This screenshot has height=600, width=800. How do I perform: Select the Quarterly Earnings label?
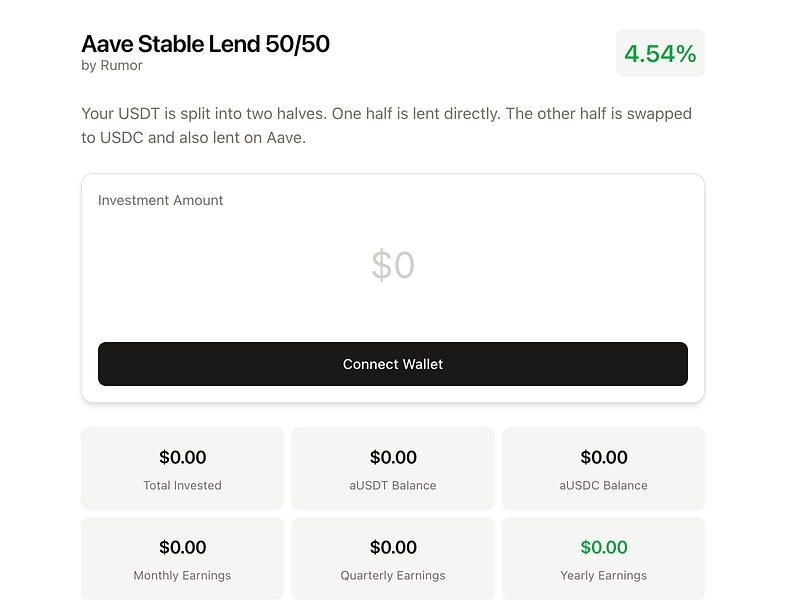click(x=393, y=575)
